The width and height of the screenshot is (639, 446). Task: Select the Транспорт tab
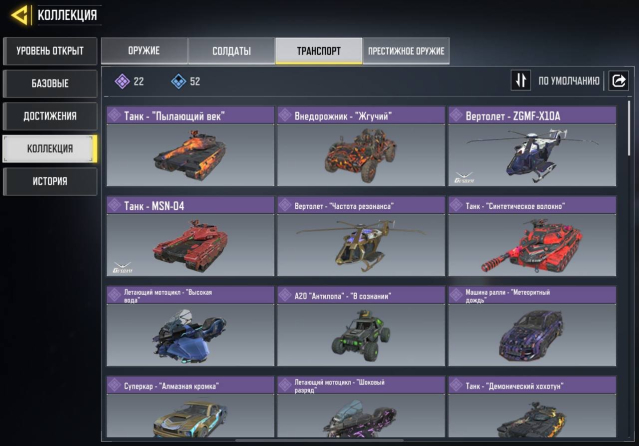(x=319, y=51)
